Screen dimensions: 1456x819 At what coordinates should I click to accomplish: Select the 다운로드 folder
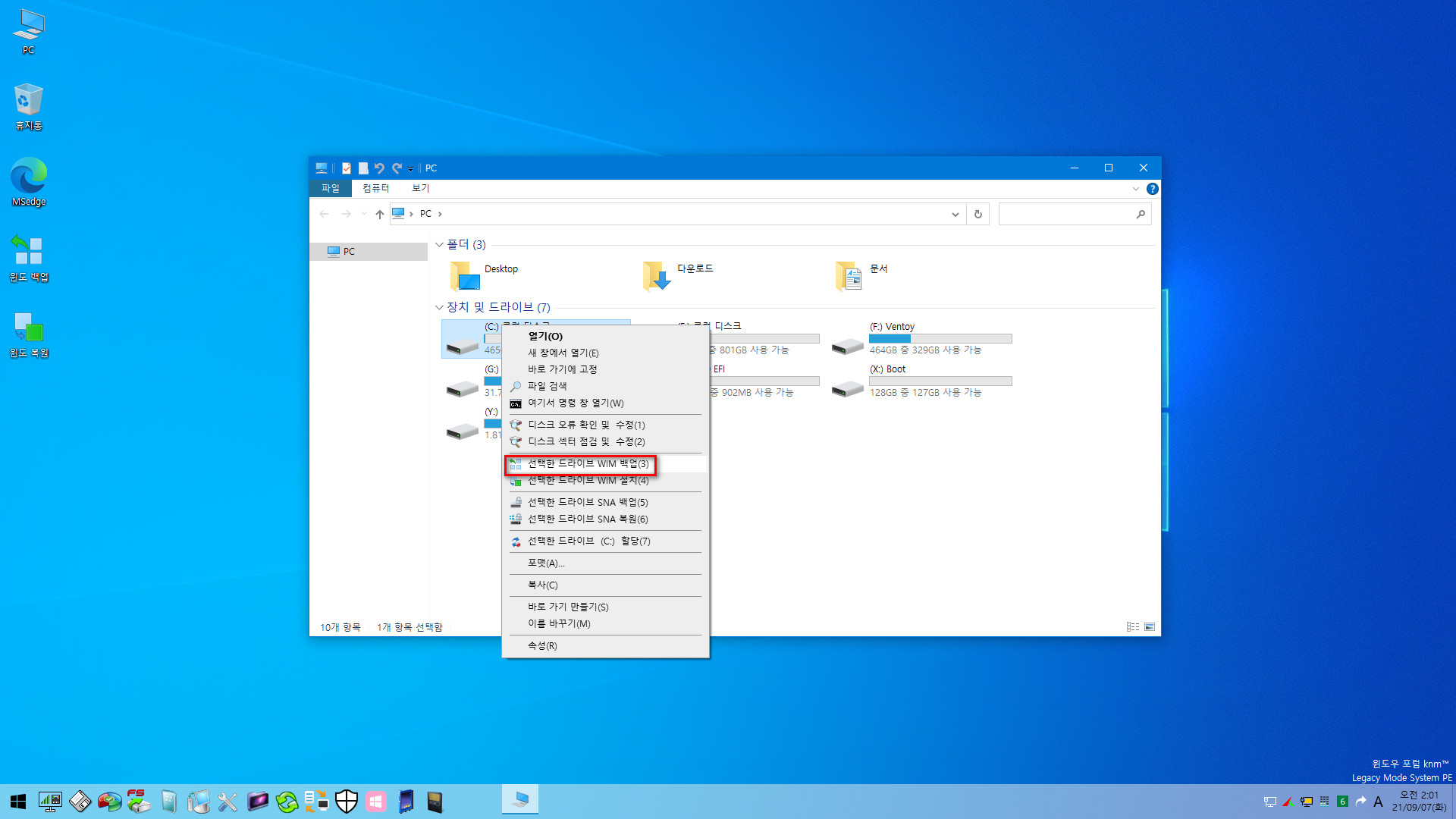pyautogui.click(x=678, y=276)
